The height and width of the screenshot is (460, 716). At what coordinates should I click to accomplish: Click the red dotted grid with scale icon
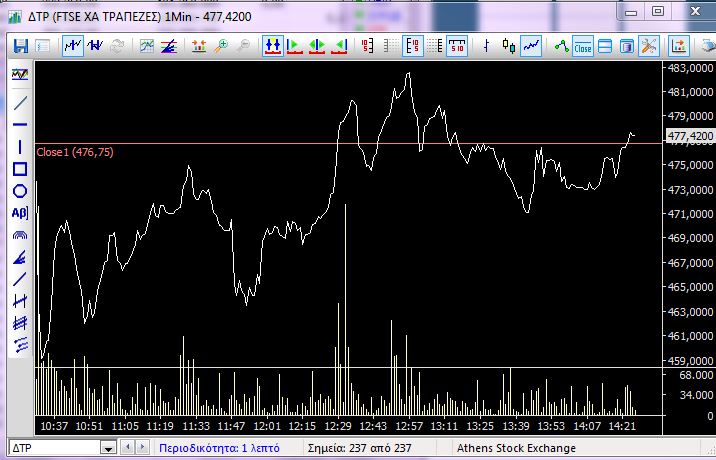(435, 46)
